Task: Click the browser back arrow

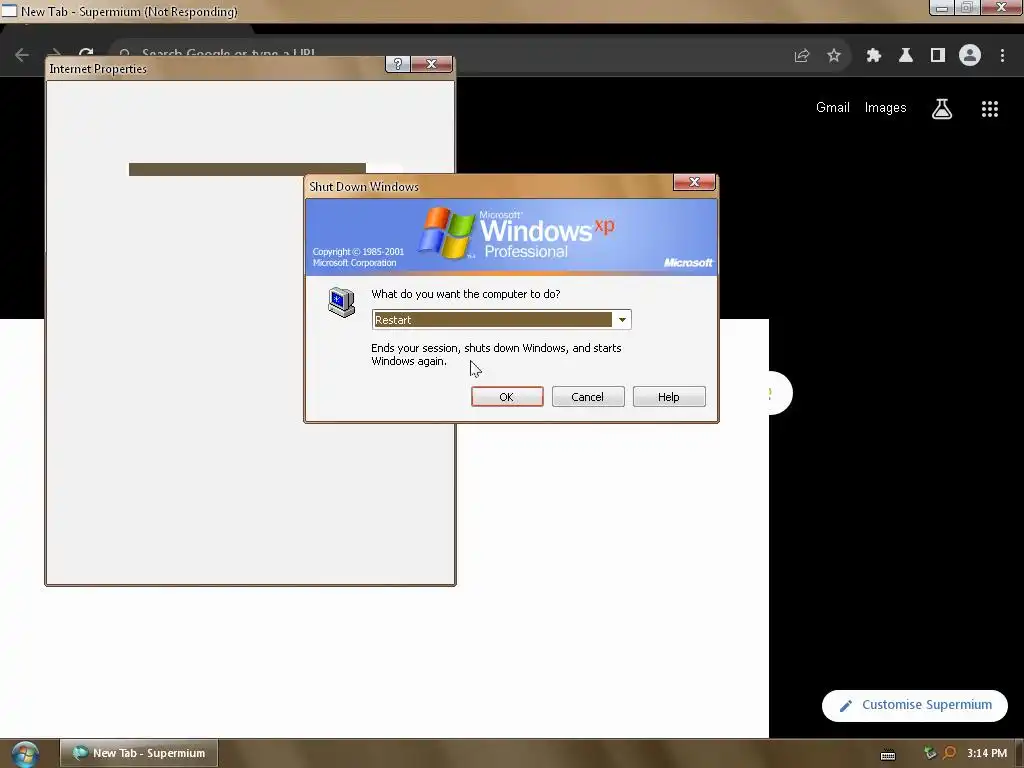Action: (x=22, y=55)
